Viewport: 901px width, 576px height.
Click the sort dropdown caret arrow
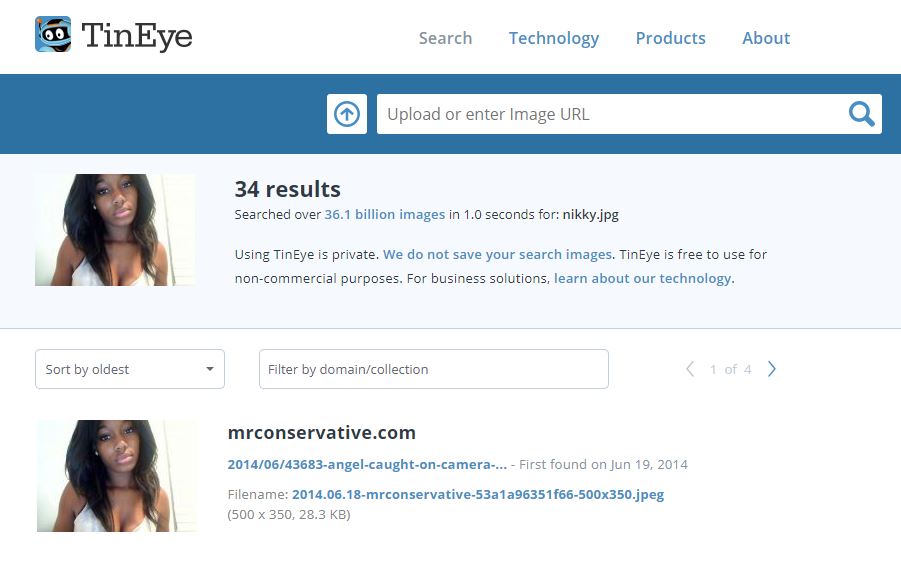[x=210, y=369]
